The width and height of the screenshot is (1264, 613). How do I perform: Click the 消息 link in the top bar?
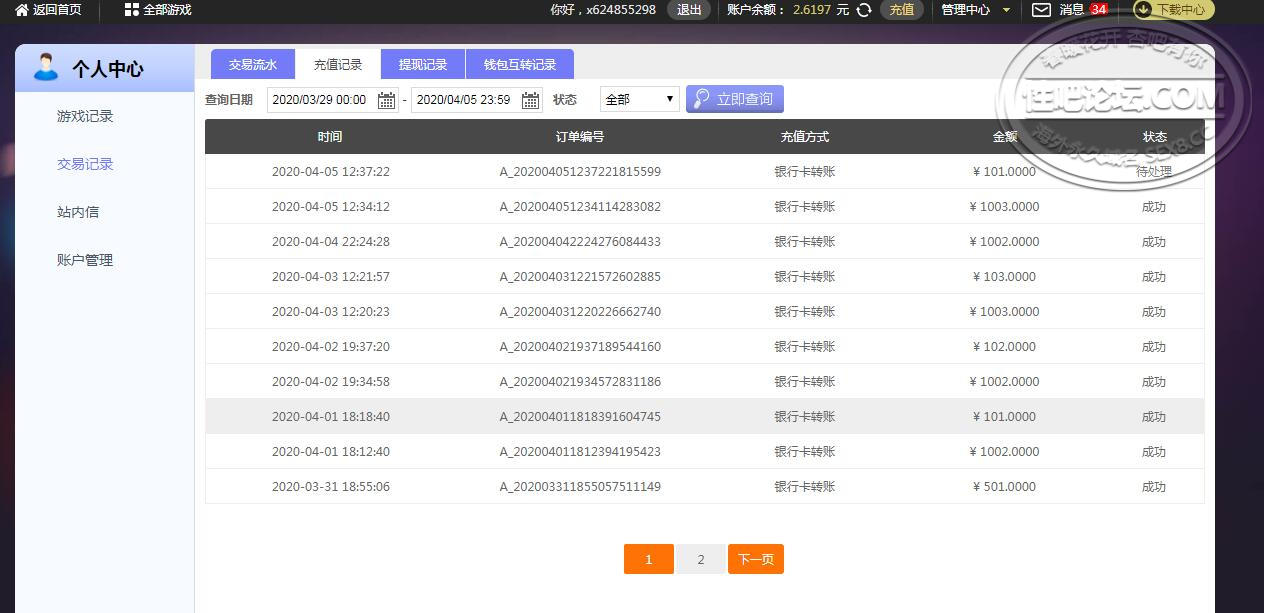click(x=1072, y=10)
